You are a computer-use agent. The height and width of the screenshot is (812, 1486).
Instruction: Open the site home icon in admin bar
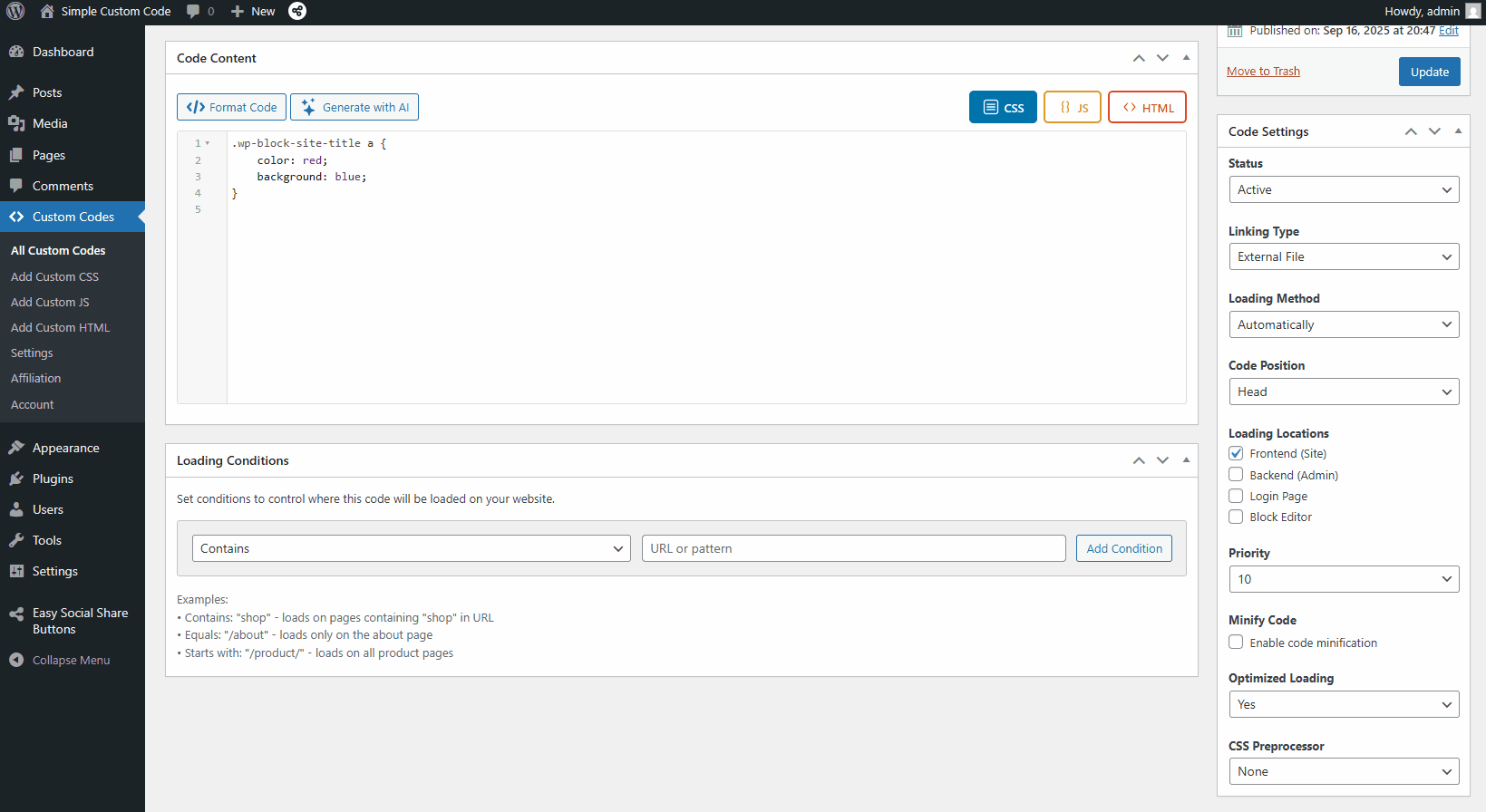(x=47, y=11)
